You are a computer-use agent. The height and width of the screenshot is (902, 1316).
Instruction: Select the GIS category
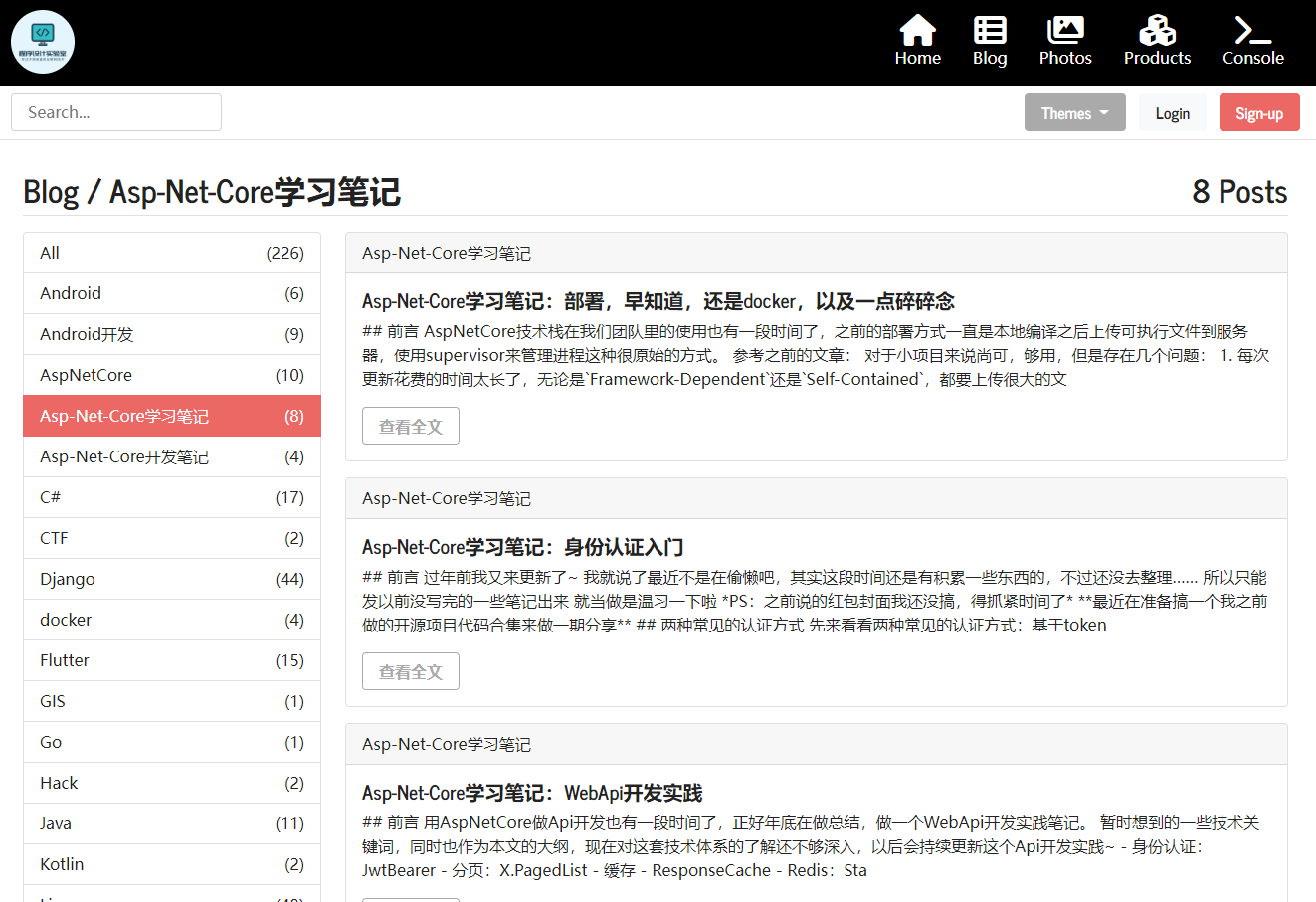pos(172,701)
